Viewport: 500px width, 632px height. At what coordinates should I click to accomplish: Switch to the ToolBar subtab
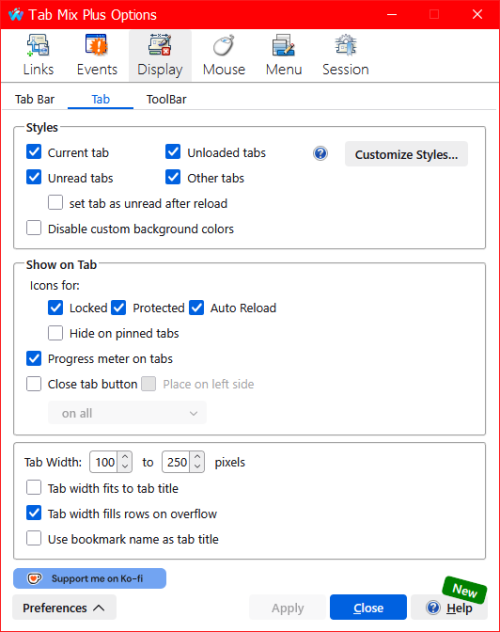[166, 100]
